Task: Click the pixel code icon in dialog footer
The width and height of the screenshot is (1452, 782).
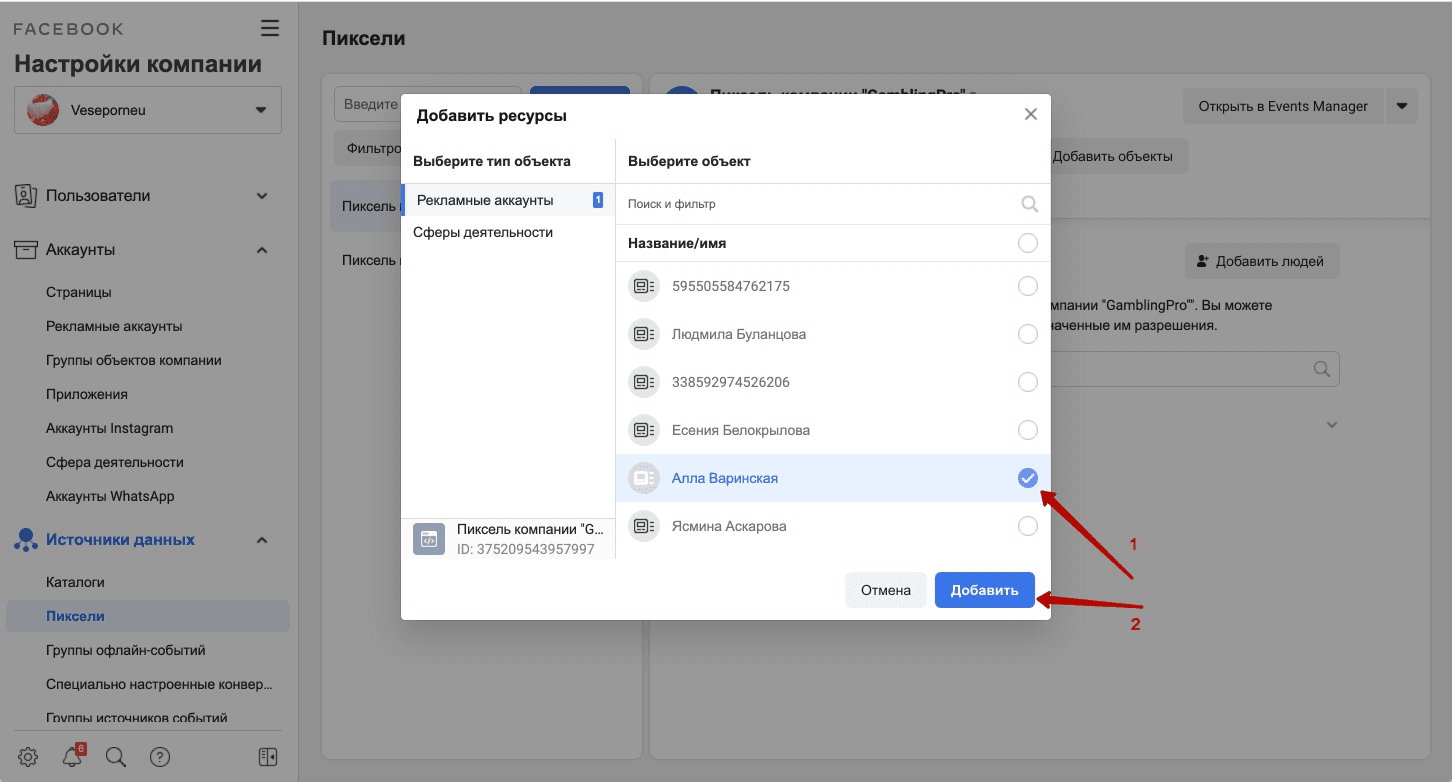Action: point(429,539)
